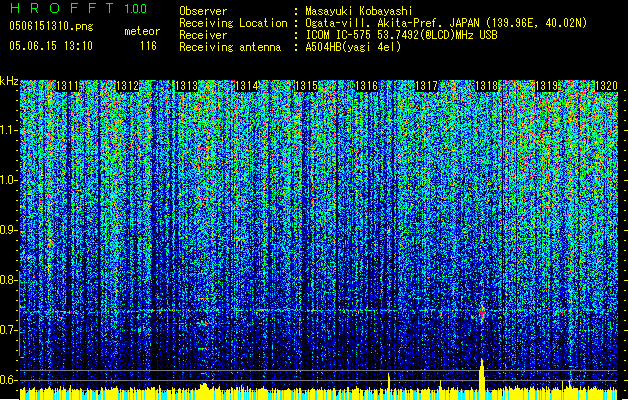629x400 pixels.
Task: Click the 1318 time marker label
Action: 486,86
